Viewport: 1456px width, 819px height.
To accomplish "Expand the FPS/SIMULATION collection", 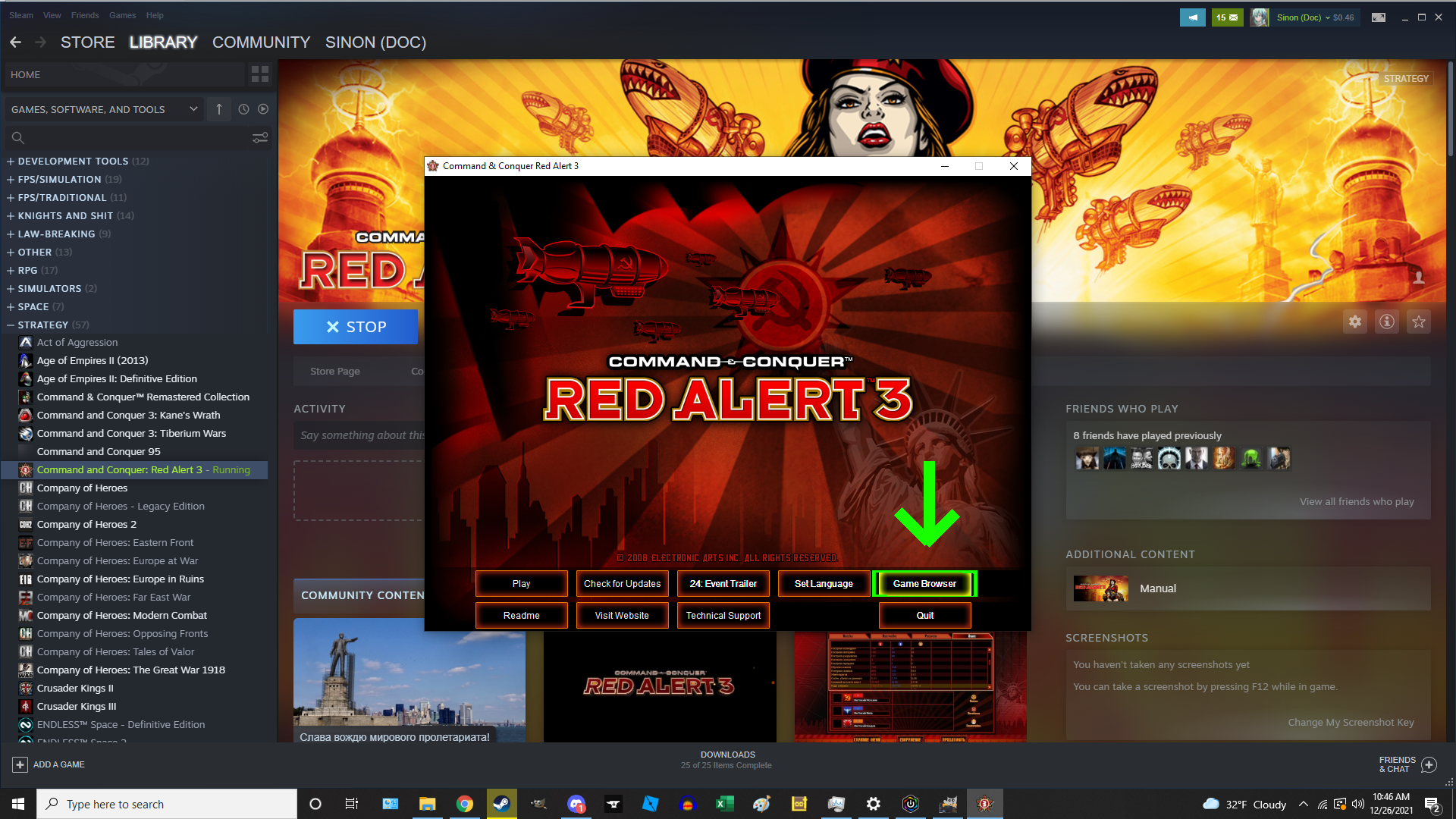I will click(x=11, y=179).
